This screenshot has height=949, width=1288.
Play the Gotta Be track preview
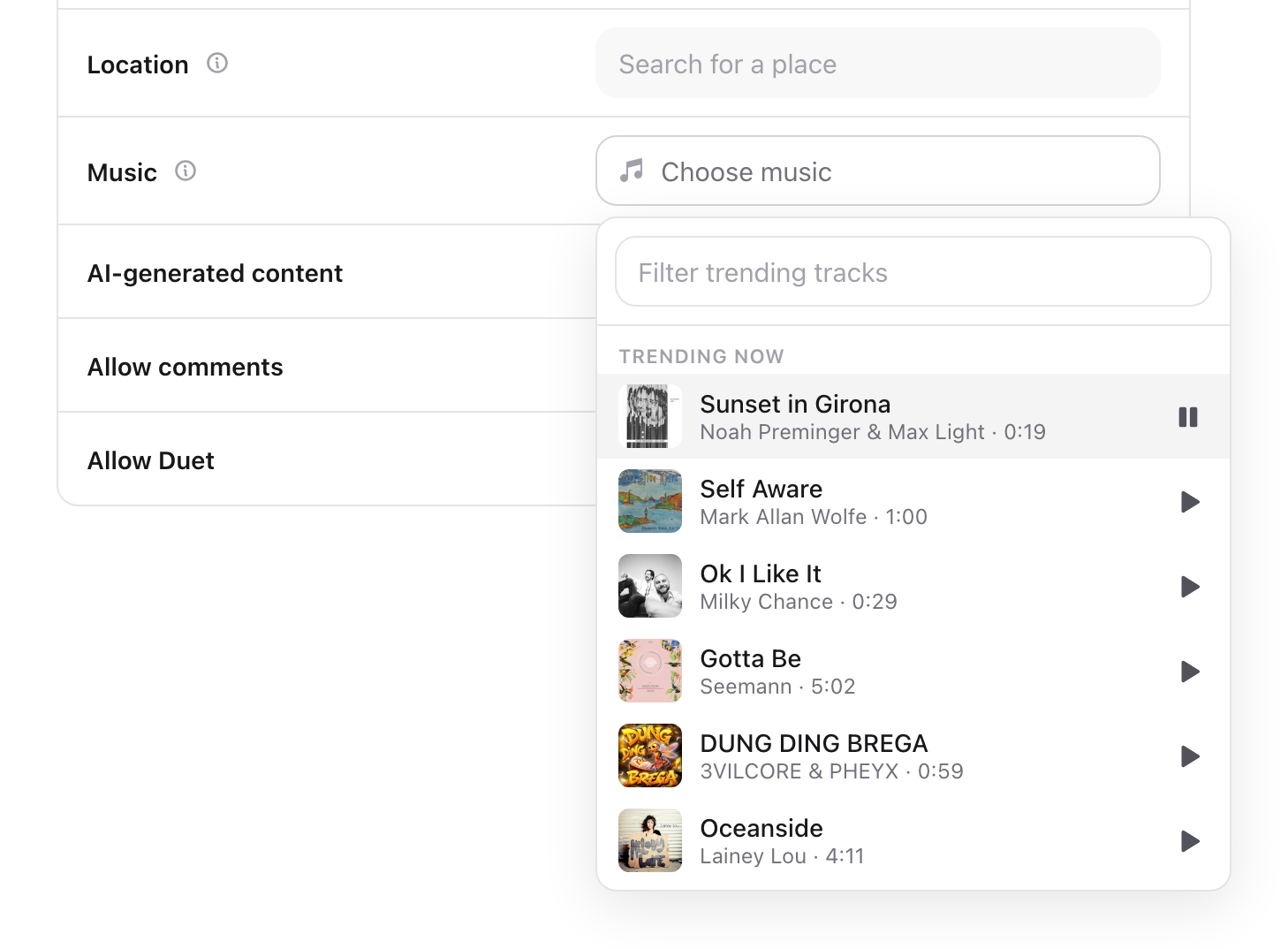coord(1190,672)
